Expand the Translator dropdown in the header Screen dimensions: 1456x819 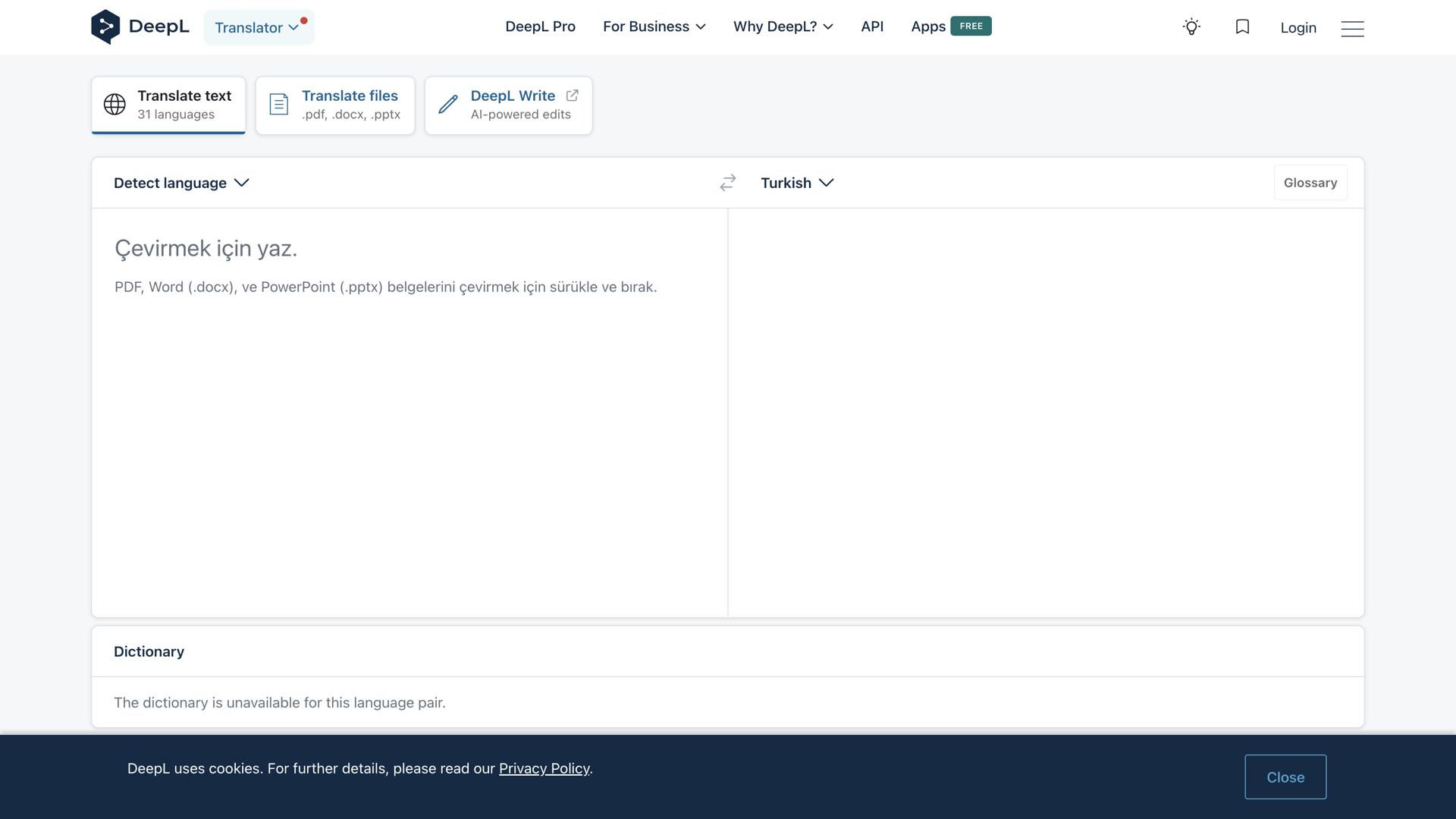[259, 27]
